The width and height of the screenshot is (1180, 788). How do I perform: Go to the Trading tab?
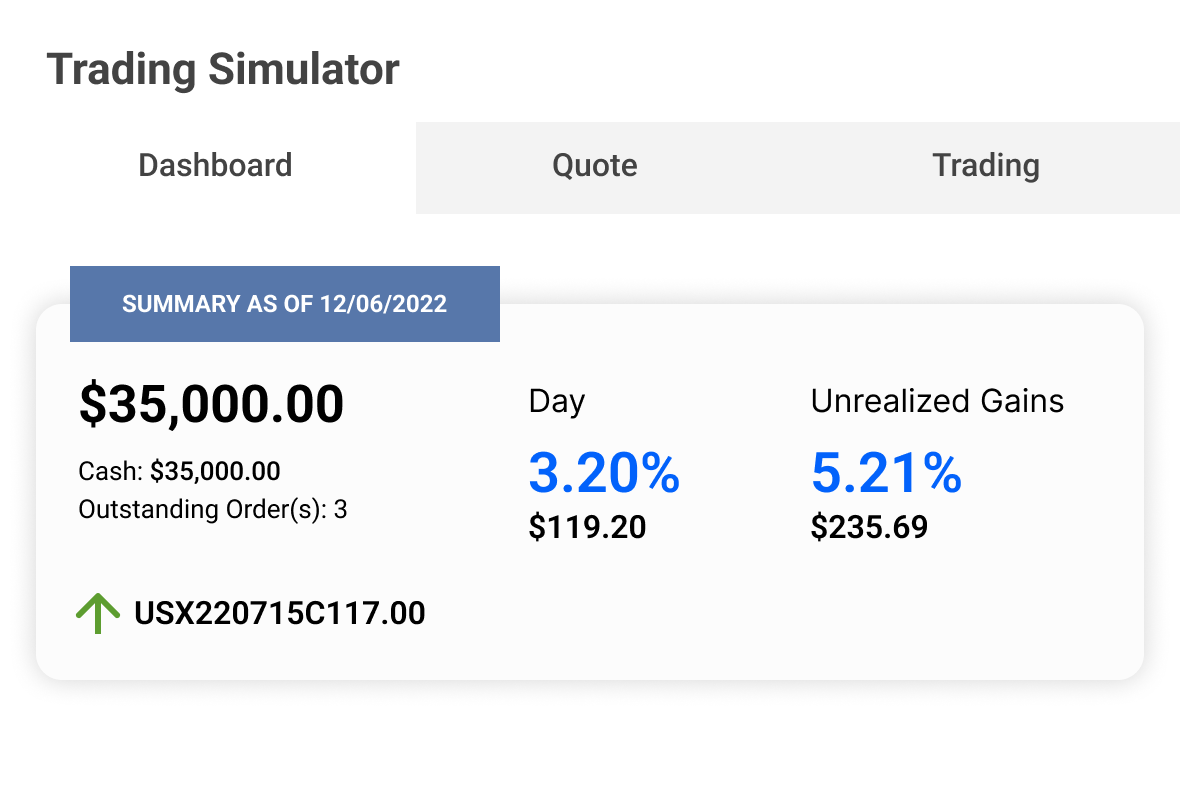[986, 165]
